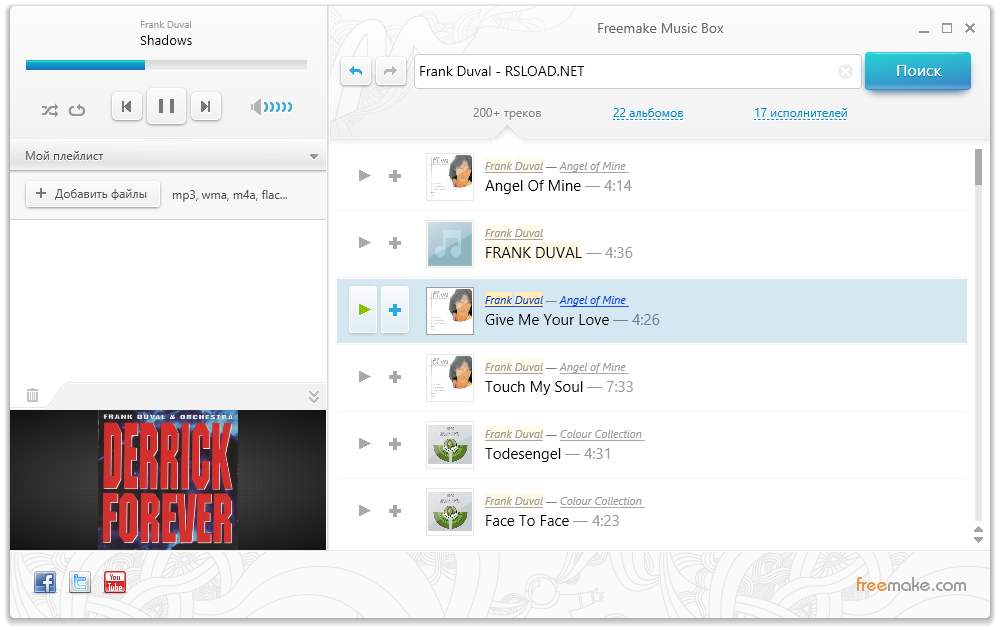Image resolution: width=1000 pixels, height=630 pixels.
Task: Open the YouTube channel icon
Action: (115, 582)
